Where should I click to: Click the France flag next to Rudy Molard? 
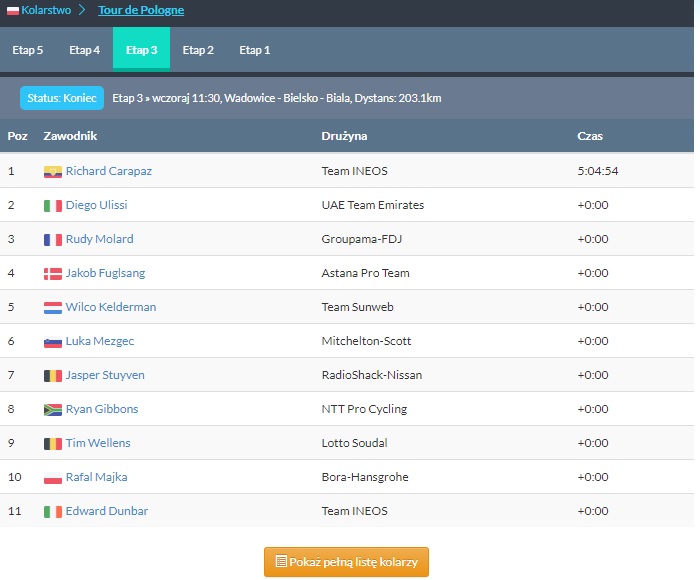[x=53, y=240]
